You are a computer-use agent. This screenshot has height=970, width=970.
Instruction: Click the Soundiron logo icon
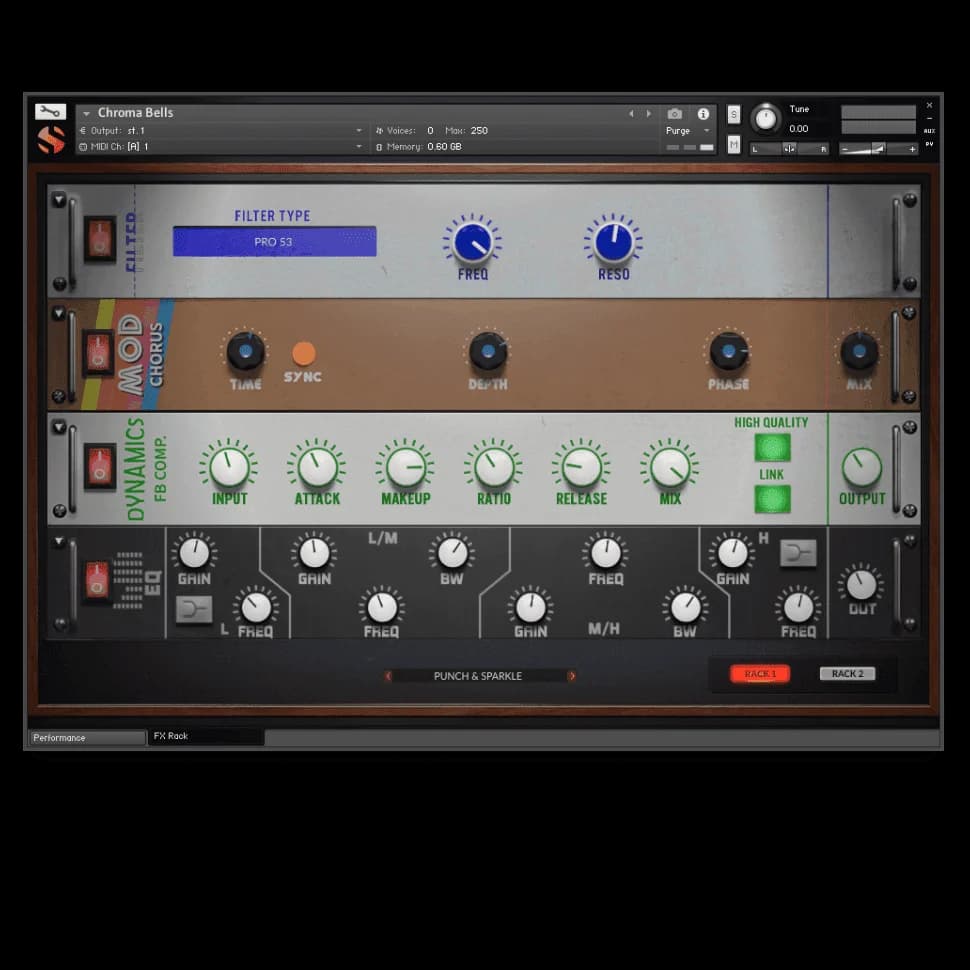50,138
